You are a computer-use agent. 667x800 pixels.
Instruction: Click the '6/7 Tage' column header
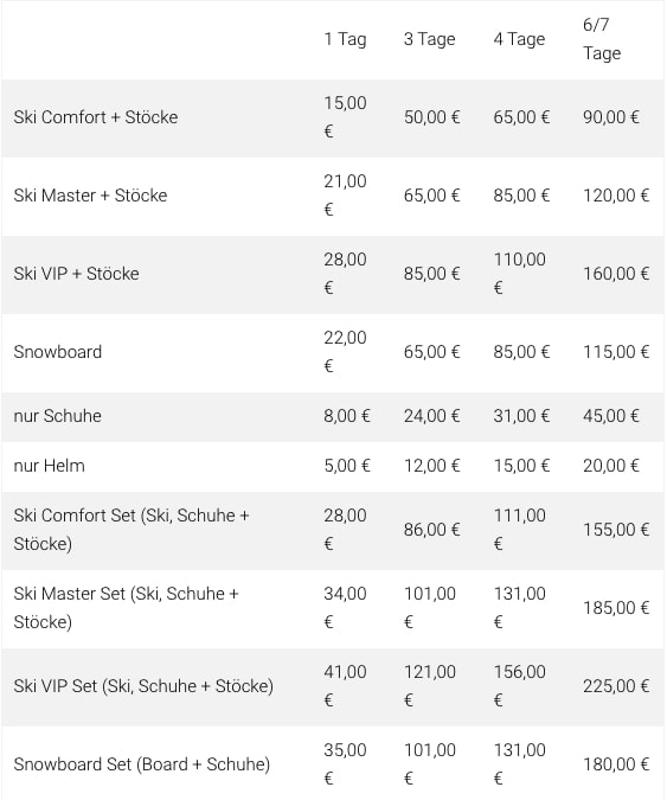click(602, 39)
